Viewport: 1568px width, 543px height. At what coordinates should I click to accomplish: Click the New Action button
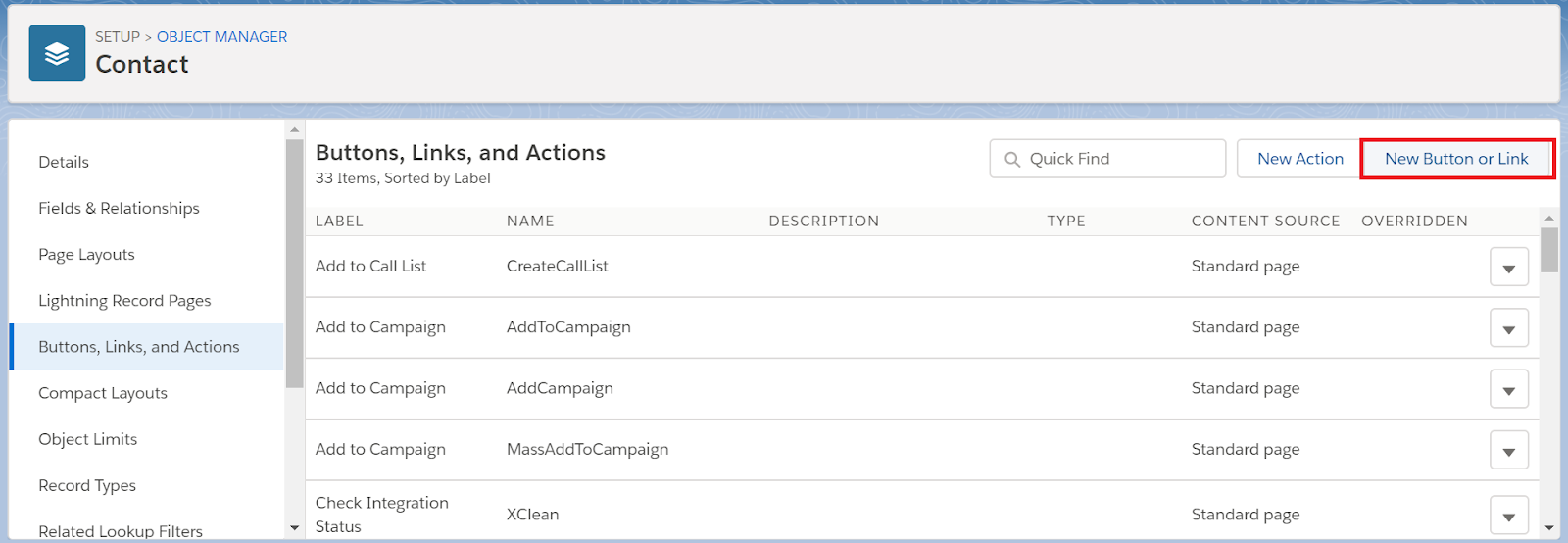(1299, 159)
